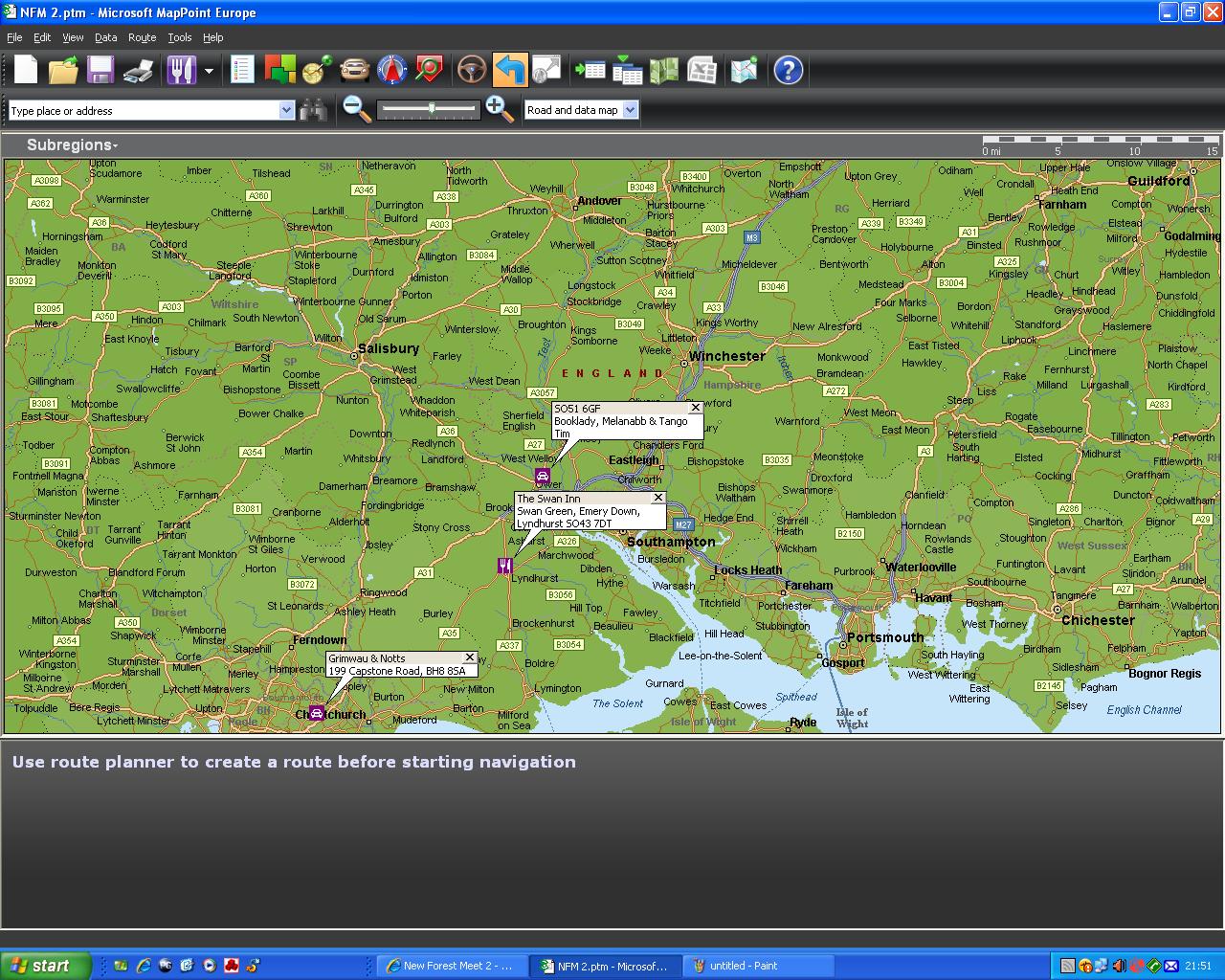The image size is (1225, 980).
Task: Open the Import Data Wizard icon
Action: [590, 70]
